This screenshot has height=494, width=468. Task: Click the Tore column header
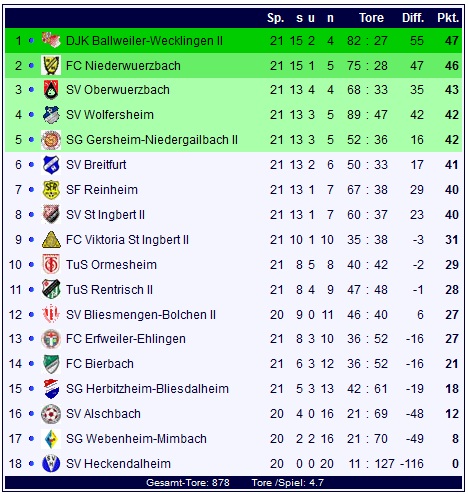(x=371, y=18)
